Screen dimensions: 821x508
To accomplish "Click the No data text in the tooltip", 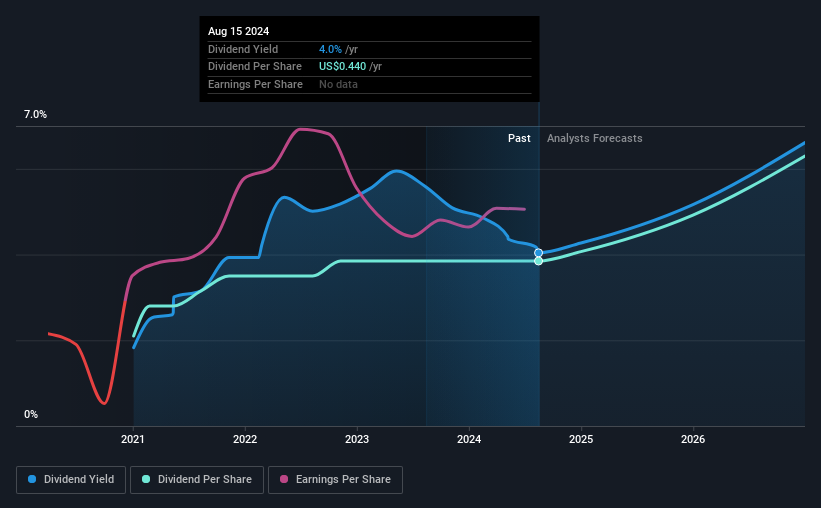I will pos(338,84).
